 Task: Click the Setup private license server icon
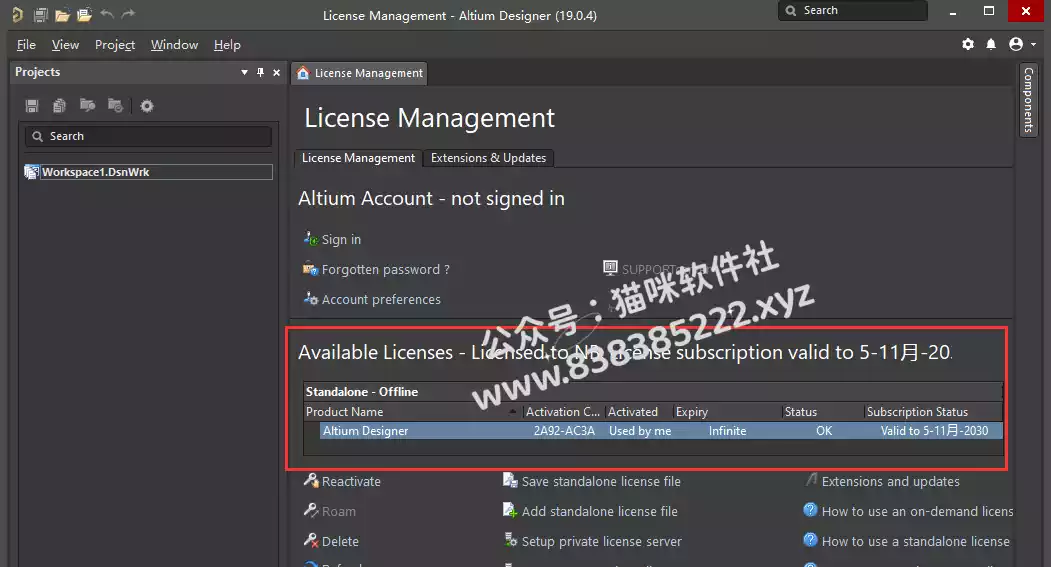pyautogui.click(x=510, y=540)
